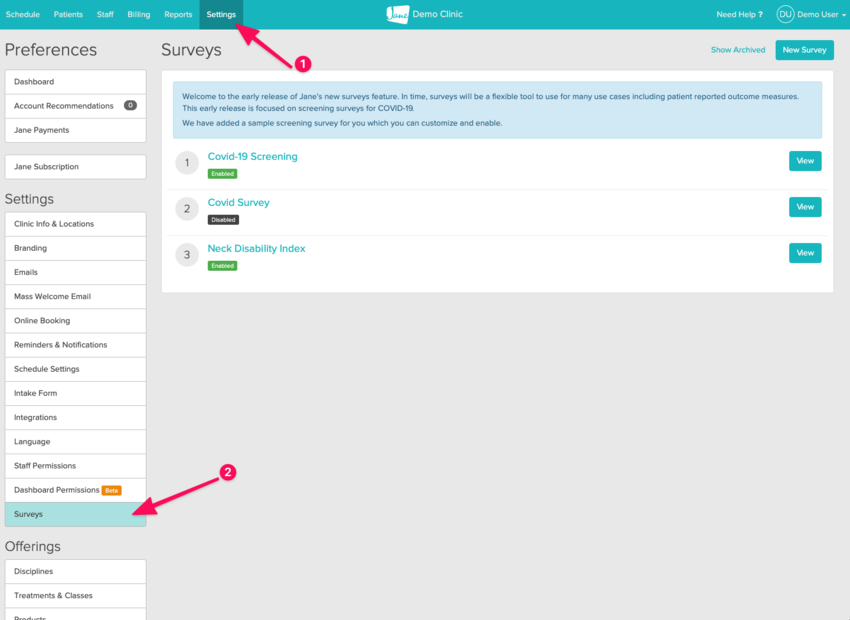850x620 pixels.
Task: Show archived surveys
Action: (x=738, y=50)
